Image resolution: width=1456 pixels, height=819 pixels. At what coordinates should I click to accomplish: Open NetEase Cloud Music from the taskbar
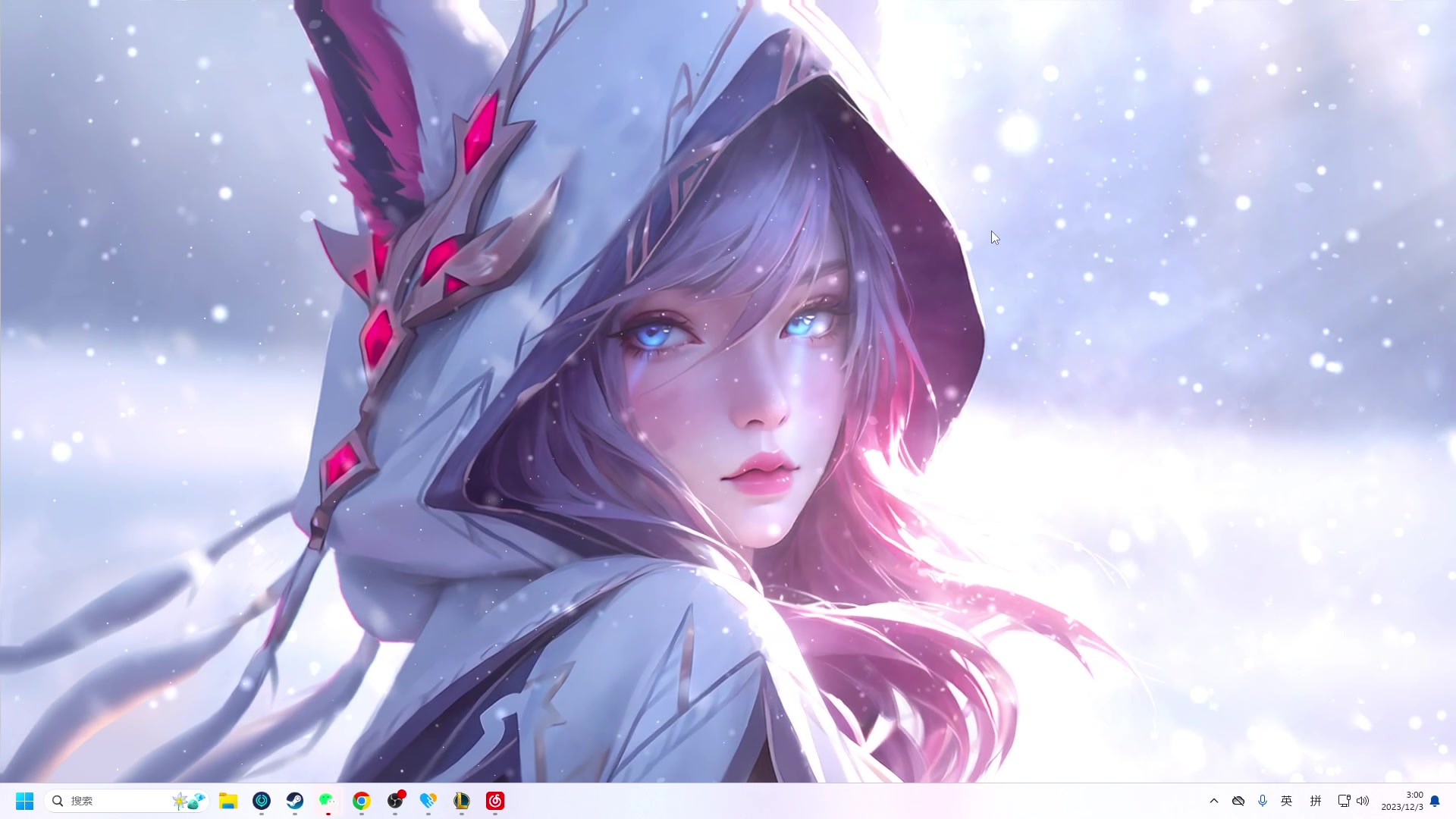(495, 801)
